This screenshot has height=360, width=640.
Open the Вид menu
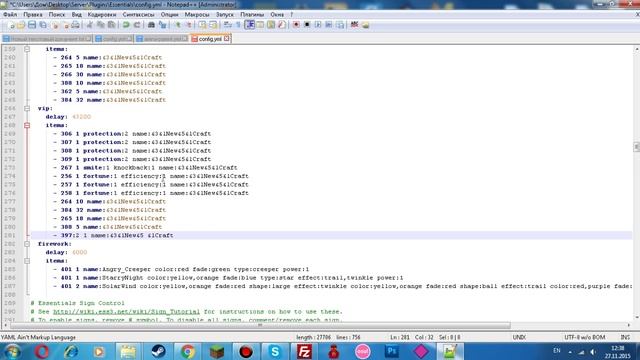click(76, 14)
